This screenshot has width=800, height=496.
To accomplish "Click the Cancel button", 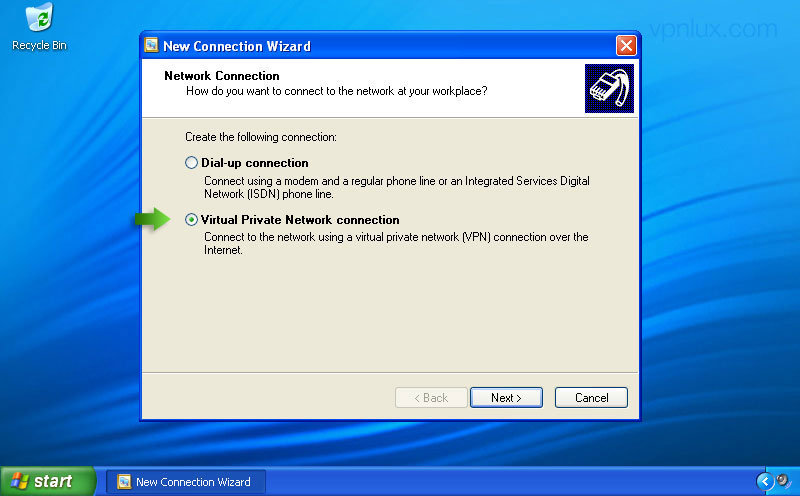I will pyautogui.click(x=591, y=398).
